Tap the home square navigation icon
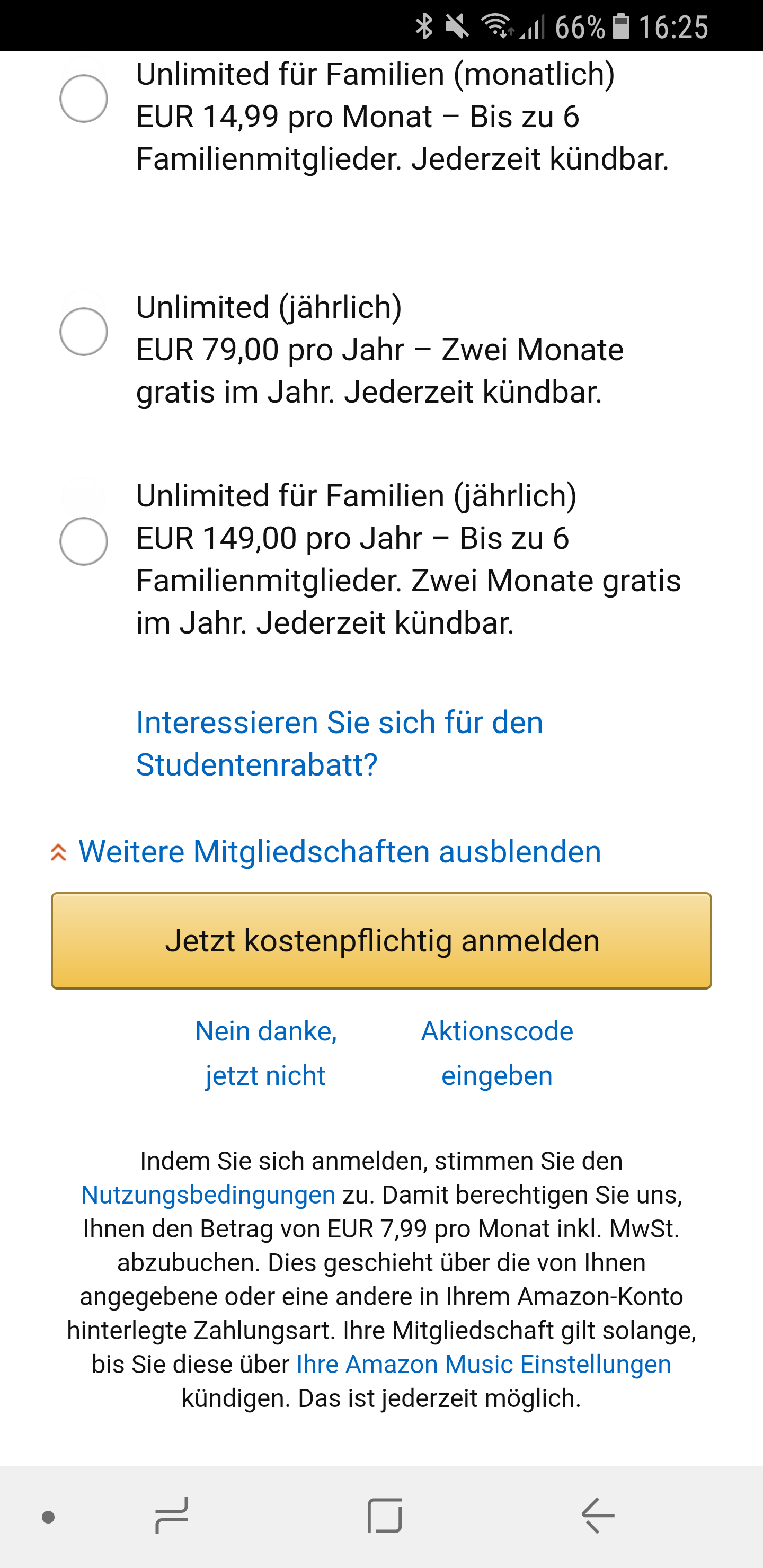 (x=384, y=1516)
